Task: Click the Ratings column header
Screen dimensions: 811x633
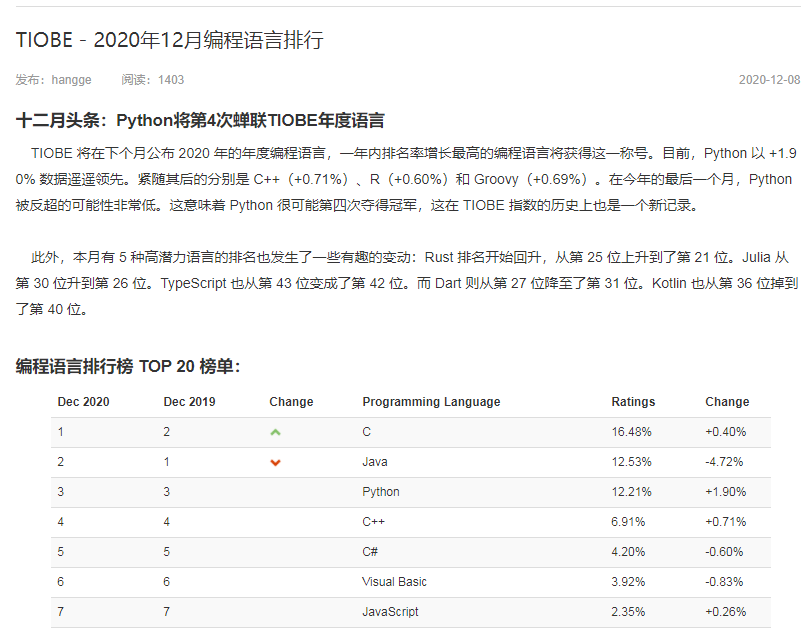Action: (633, 402)
